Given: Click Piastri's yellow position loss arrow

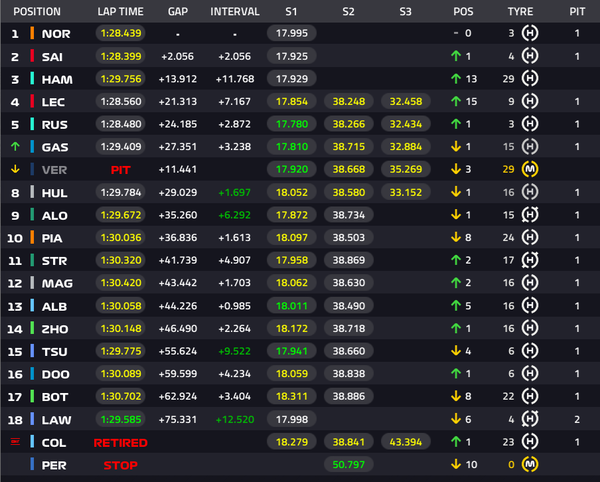Looking at the screenshot, I should [x=456, y=238].
